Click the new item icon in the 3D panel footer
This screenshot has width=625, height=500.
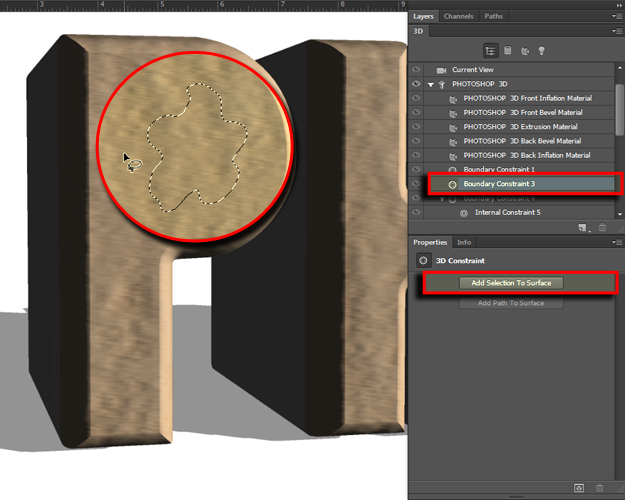tap(582, 228)
